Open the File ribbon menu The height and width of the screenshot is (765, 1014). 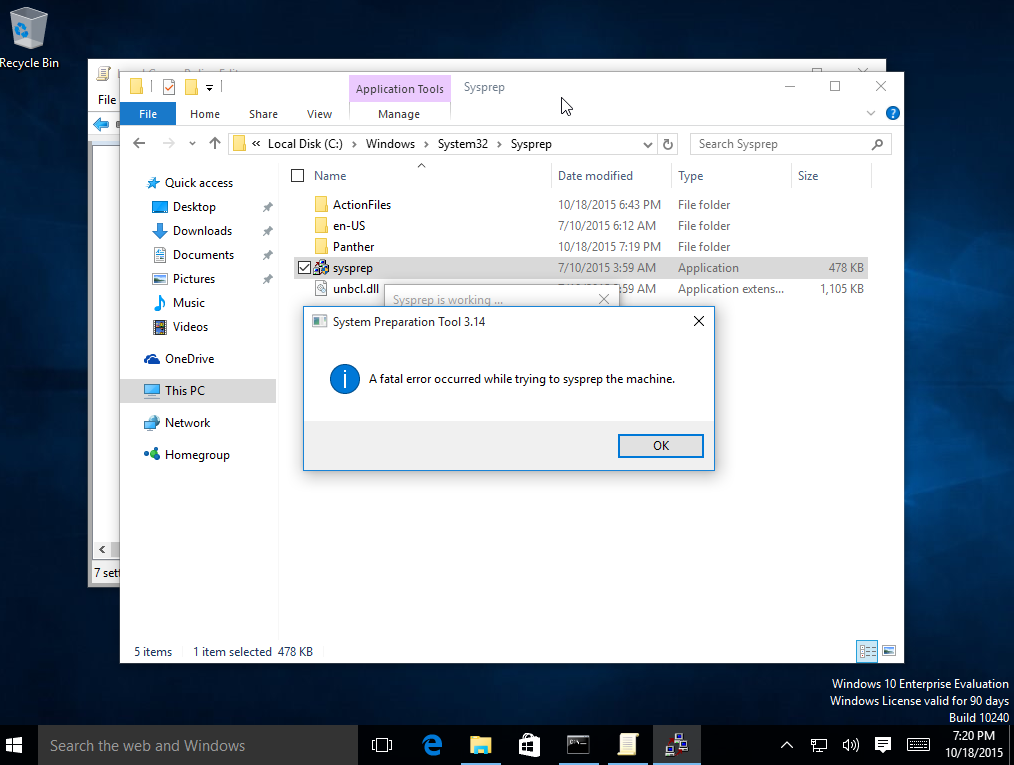(148, 114)
